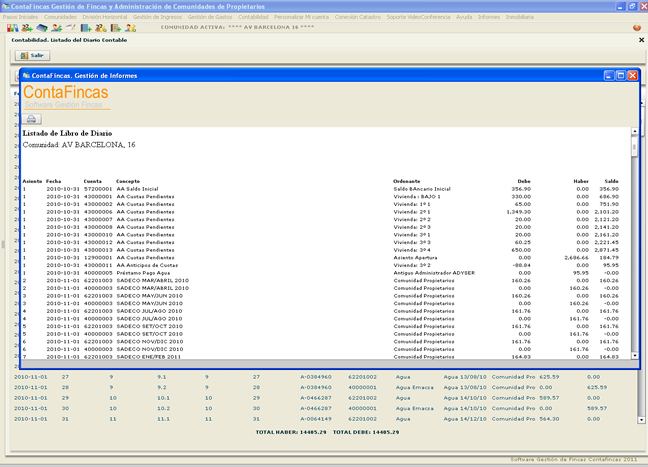Click the blue book with plus icon

coord(86,28)
